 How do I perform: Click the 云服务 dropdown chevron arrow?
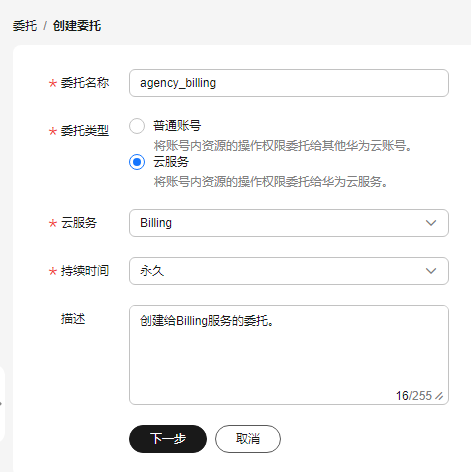431,223
